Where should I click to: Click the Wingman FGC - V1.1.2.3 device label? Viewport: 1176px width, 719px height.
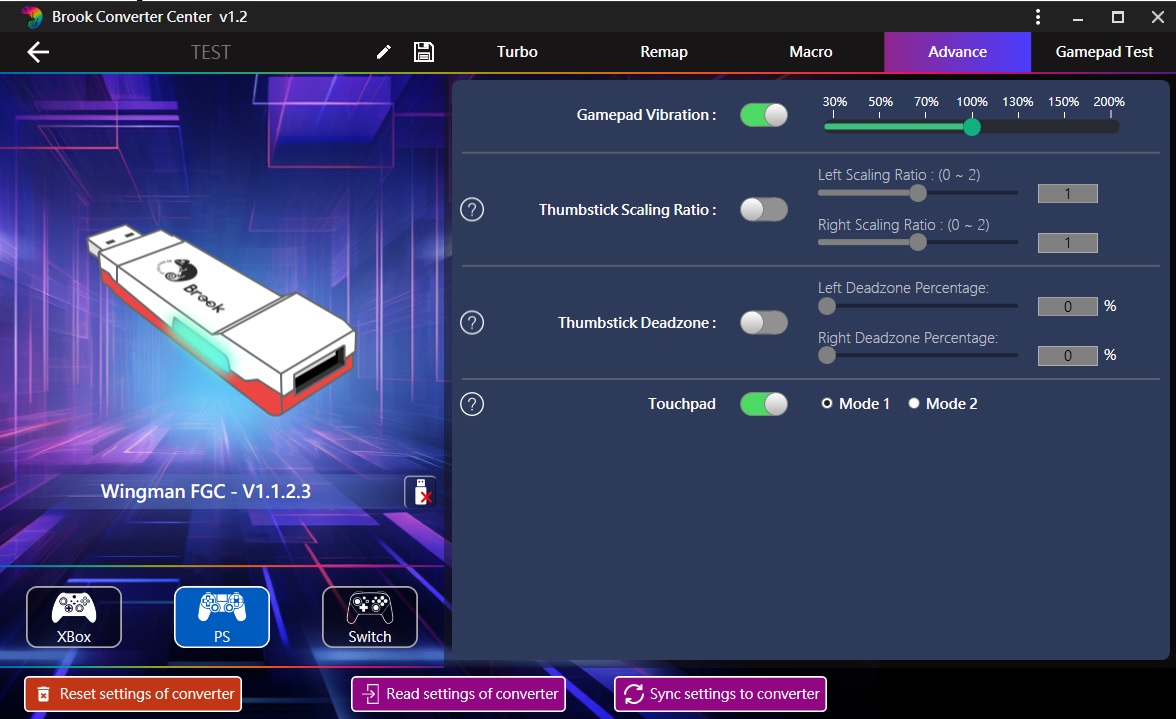(x=206, y=492)
